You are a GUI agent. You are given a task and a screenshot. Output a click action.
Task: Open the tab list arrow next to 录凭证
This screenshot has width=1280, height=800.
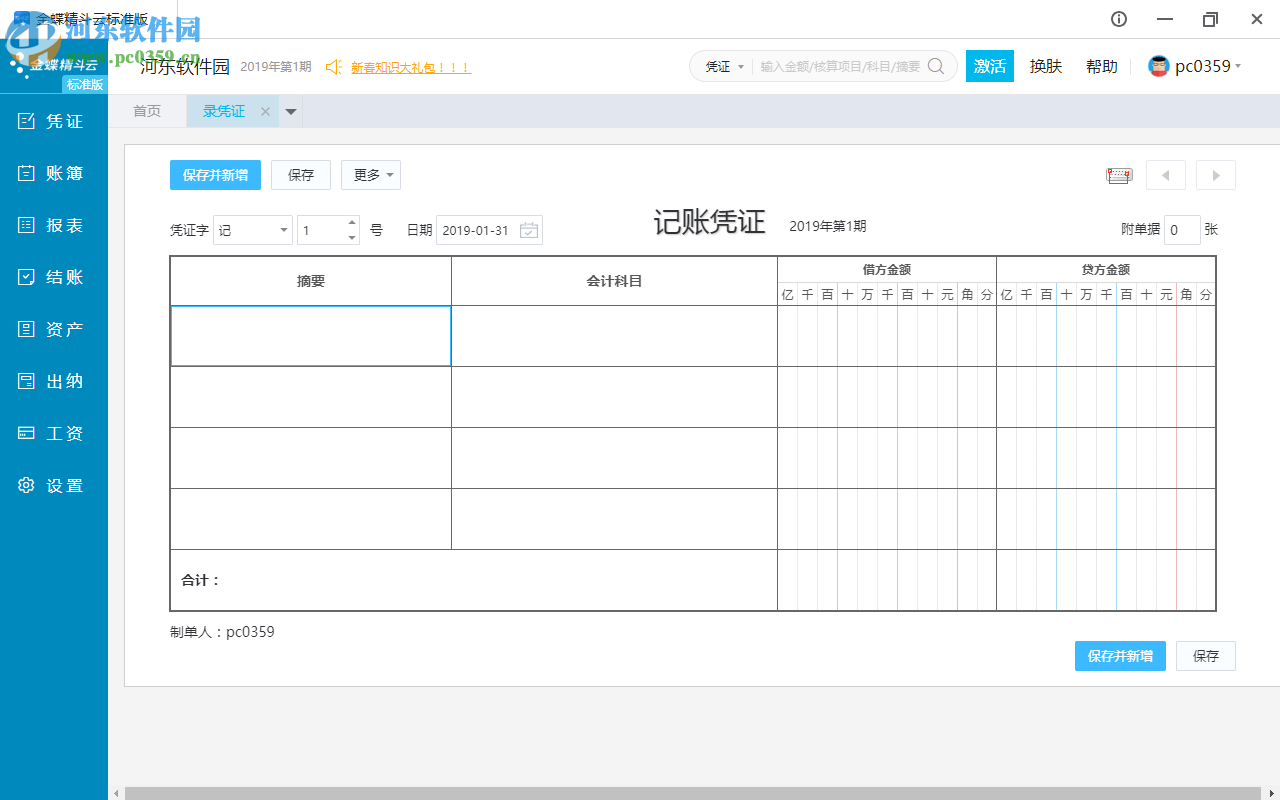click(290, 111)
